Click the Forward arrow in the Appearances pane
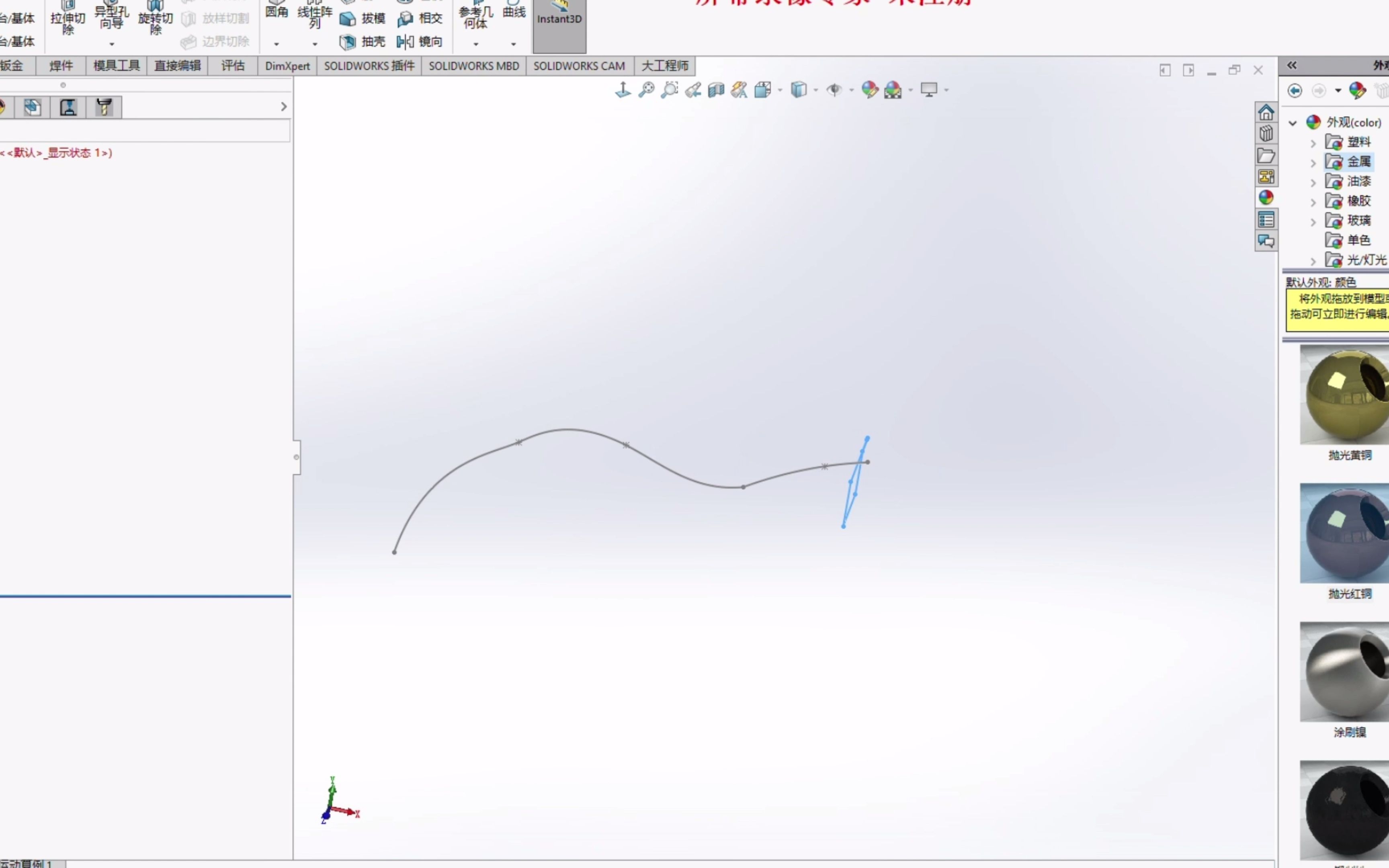Screen dimensions: 1389x868 click(1319, 91)
